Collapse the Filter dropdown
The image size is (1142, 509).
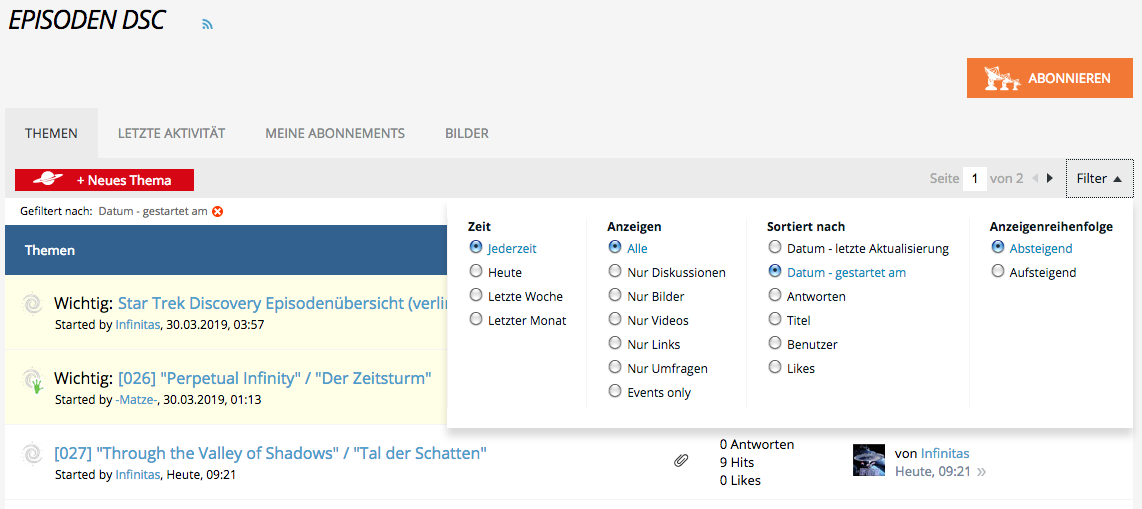(x=1099, y=178)
